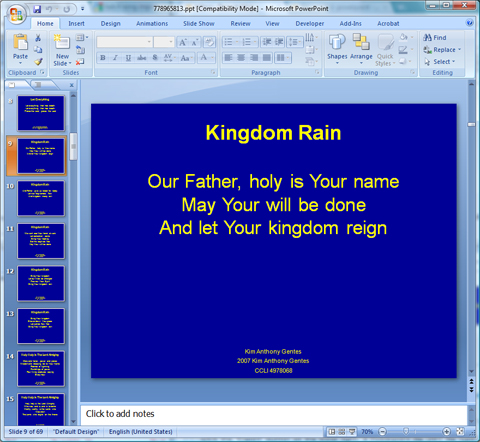Open the Insert ribbon tab

[x=76, y=23]
